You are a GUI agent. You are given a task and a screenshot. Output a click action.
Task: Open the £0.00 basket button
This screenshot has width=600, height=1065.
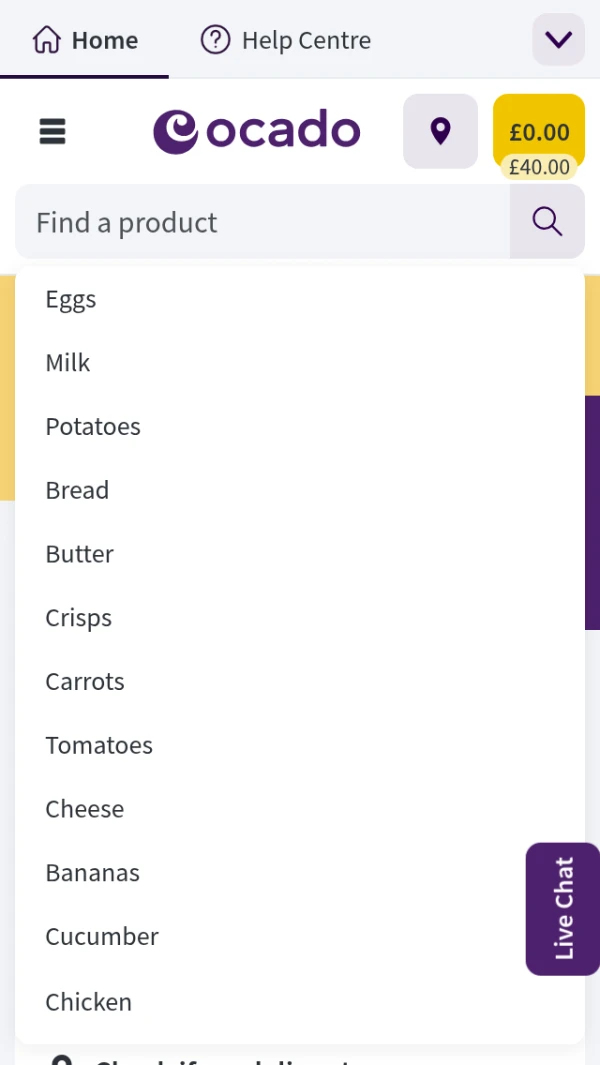point(538,131)
